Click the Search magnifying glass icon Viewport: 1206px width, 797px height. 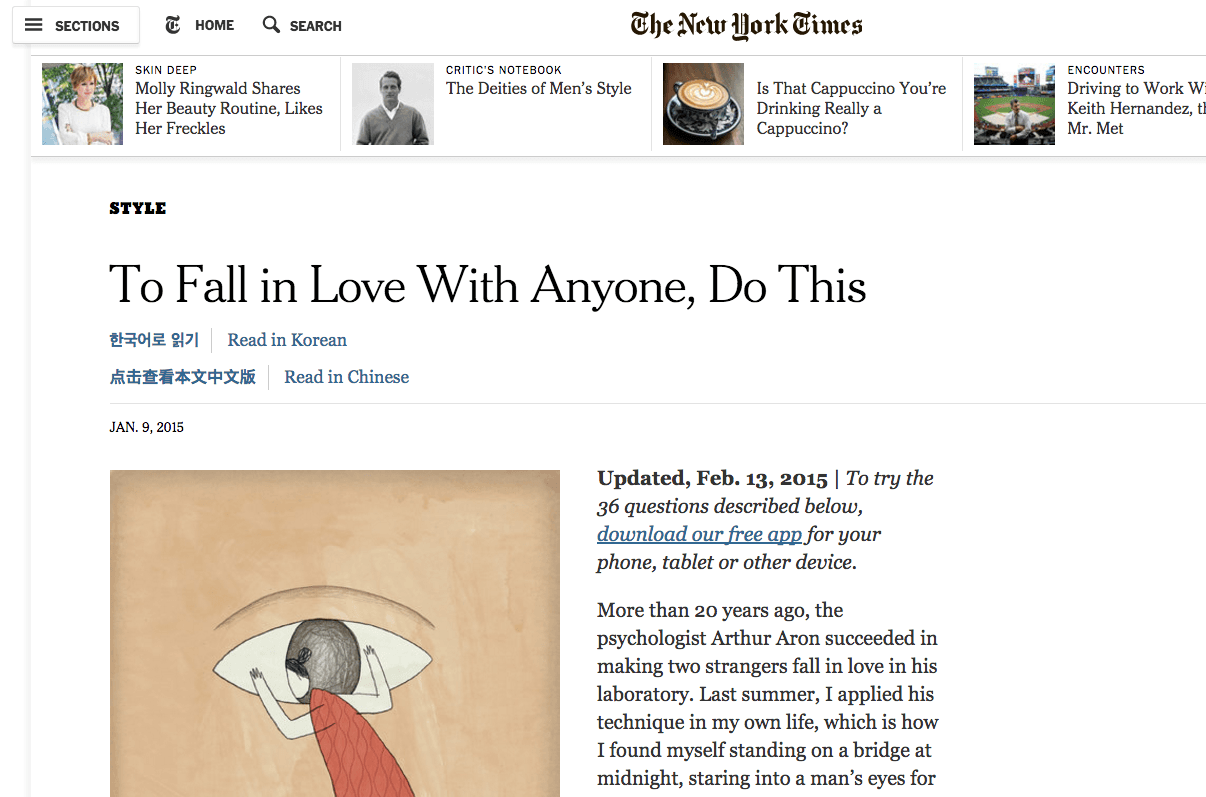tap(271, 25)
